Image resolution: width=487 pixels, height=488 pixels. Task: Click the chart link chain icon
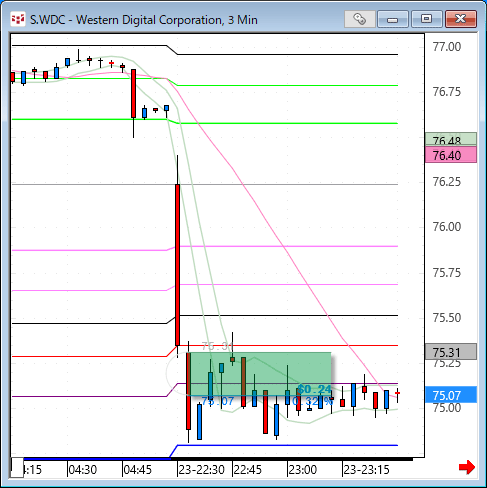tap(359, 19)
